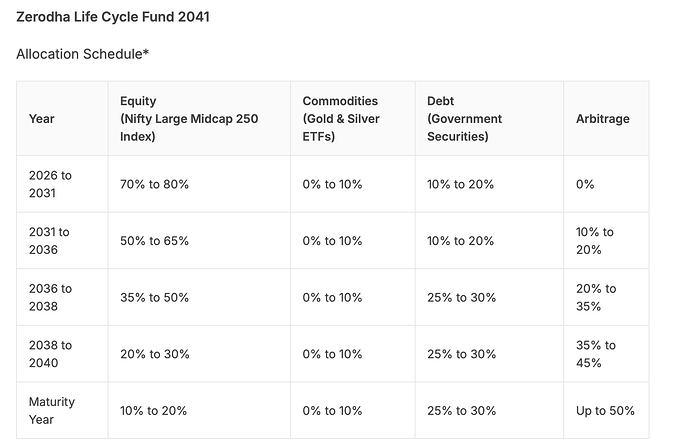Click the Zerodha Life Cycle Fund 2041 title
This screenshot has width=690, height=446.
pos(113,17)
